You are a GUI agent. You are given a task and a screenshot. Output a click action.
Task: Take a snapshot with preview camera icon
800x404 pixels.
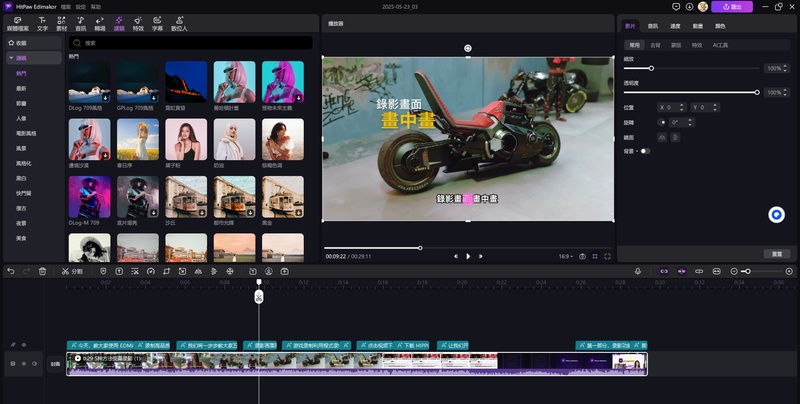pyautogui.click(x=582, y=257)
